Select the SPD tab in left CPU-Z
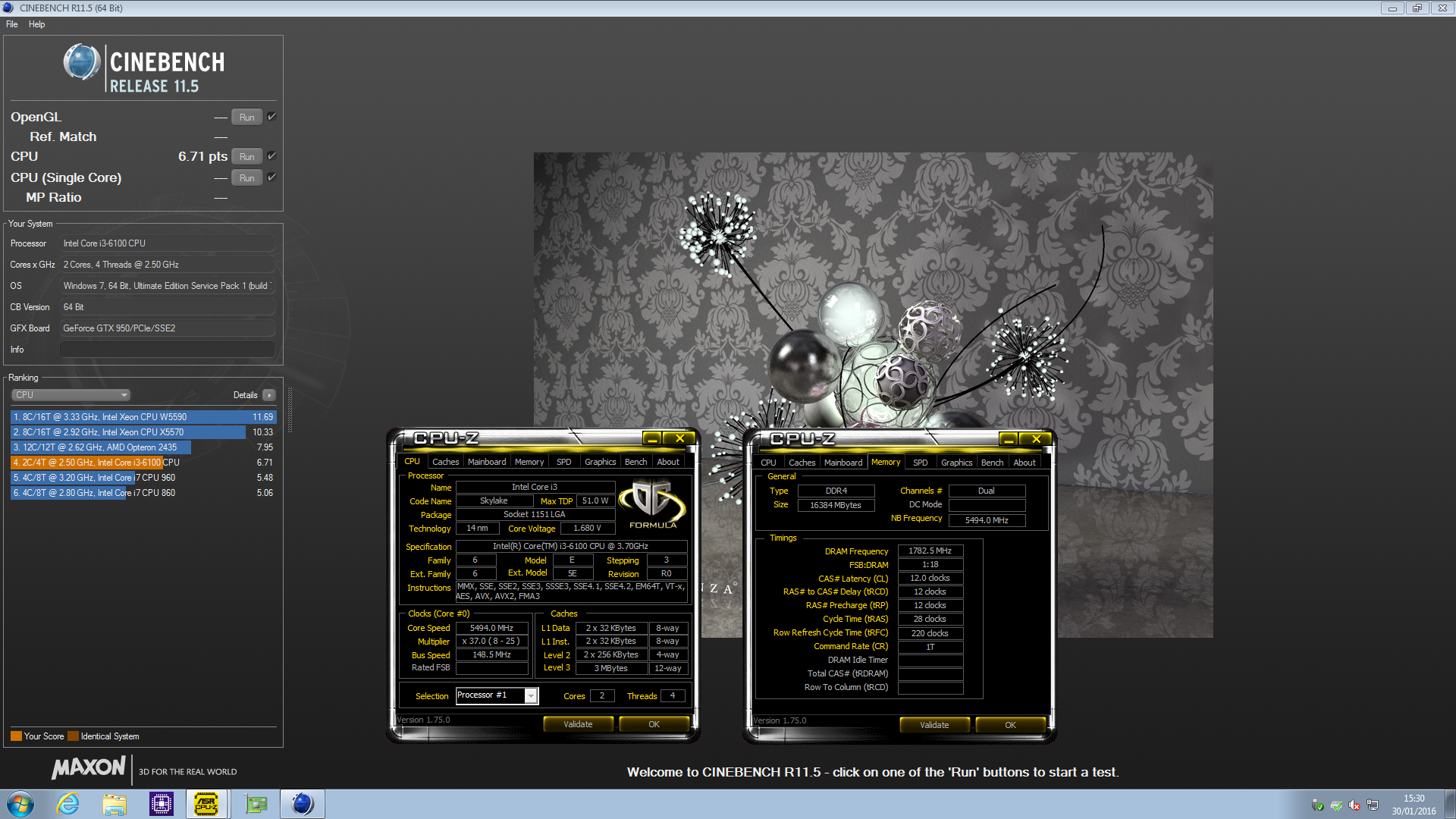Viewport: 1456px width, 819px height. 563,462
